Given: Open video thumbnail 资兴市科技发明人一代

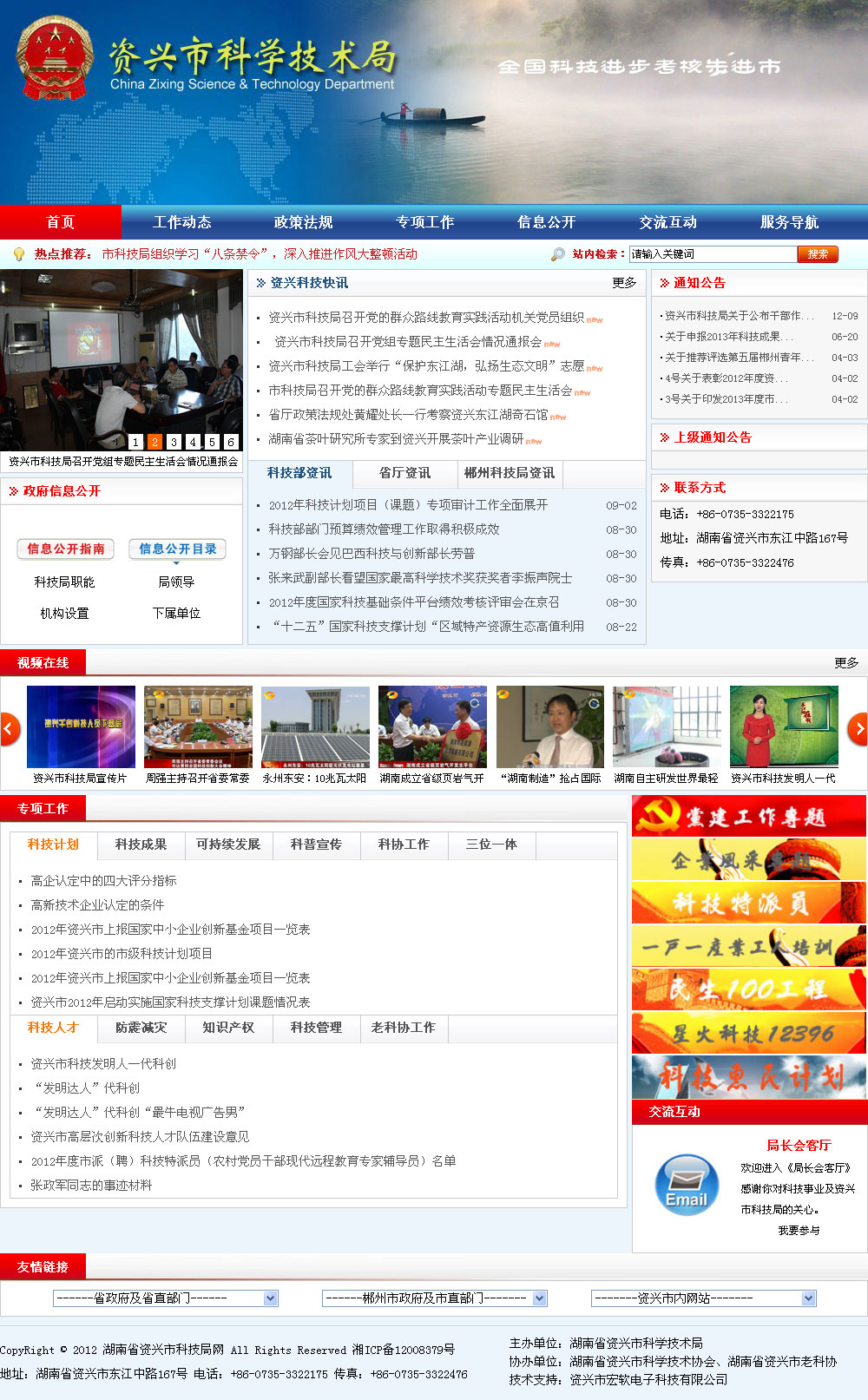Looking at the screenshot, I should pyautogui.click(x=784, y=726).
